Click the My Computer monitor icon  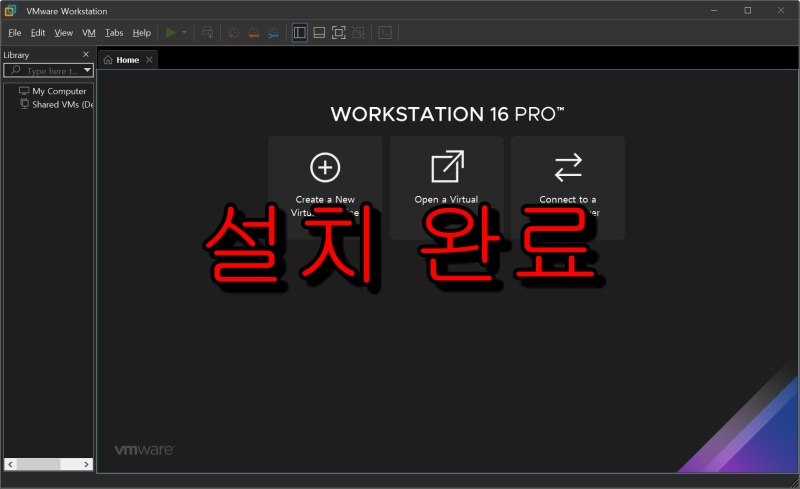(x=24, y=91)
